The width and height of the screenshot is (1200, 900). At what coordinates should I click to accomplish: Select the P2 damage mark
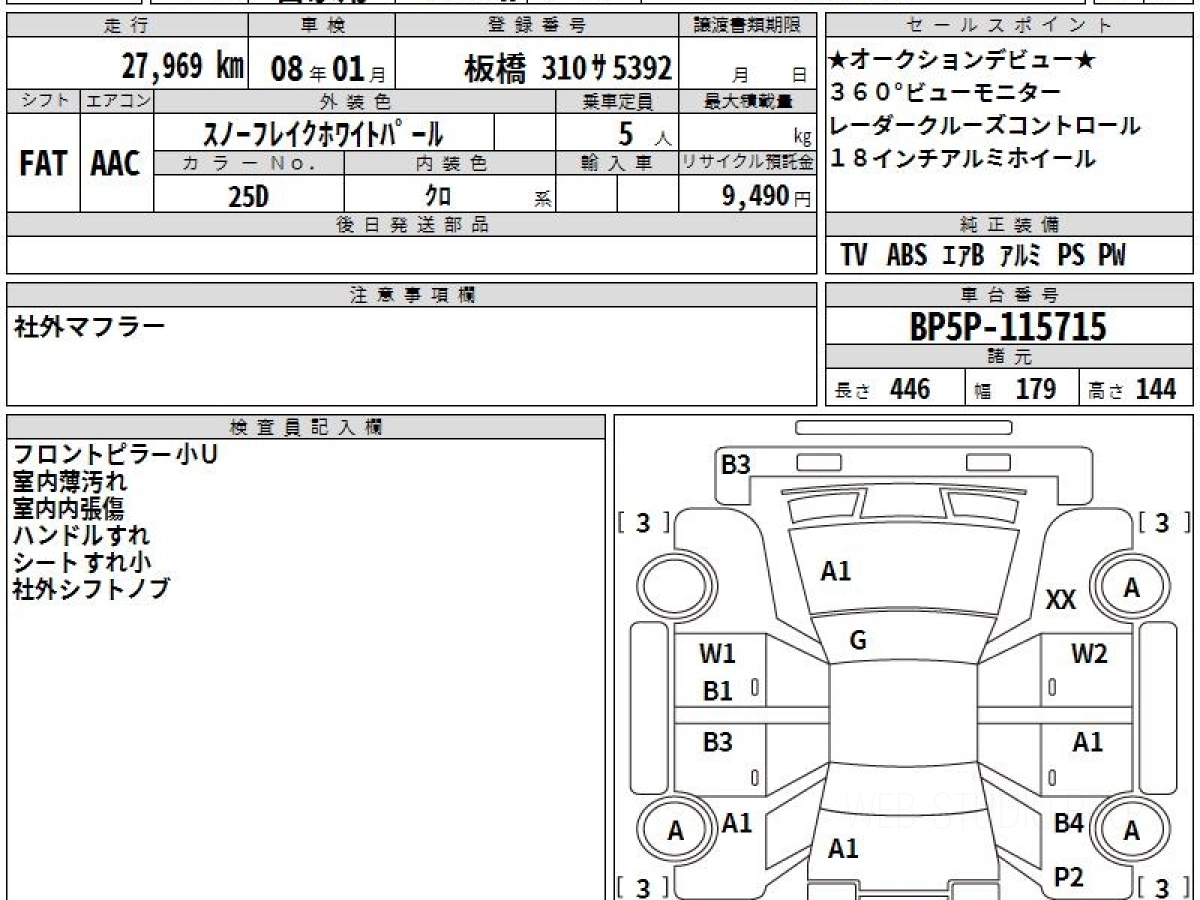[1069, 878]
